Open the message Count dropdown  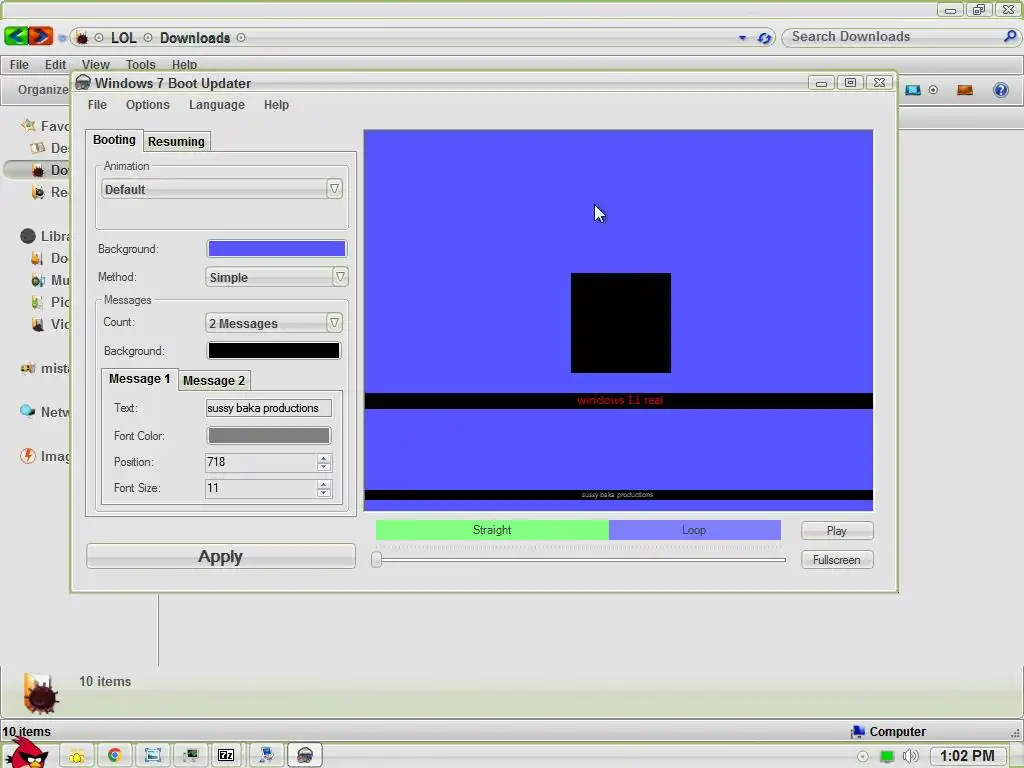point(274,323)
